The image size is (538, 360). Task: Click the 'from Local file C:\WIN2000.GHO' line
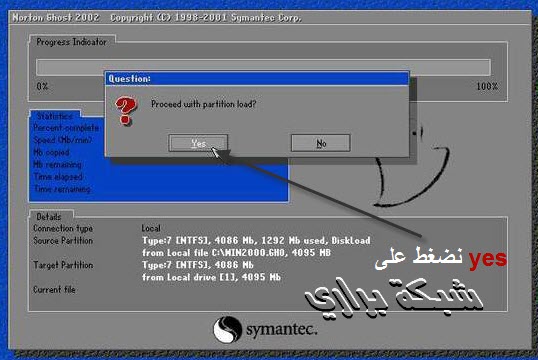[x=236, y=253]
